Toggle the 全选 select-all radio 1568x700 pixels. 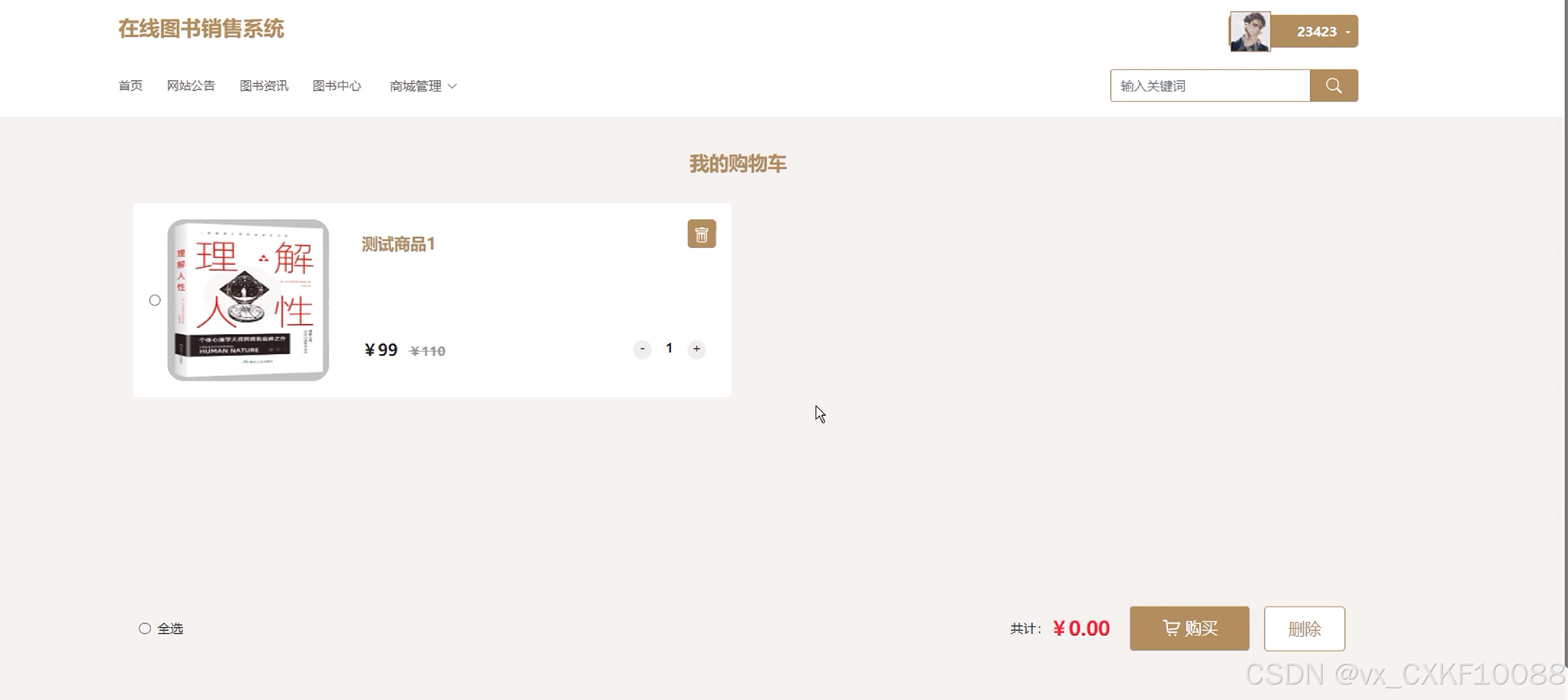145,628
